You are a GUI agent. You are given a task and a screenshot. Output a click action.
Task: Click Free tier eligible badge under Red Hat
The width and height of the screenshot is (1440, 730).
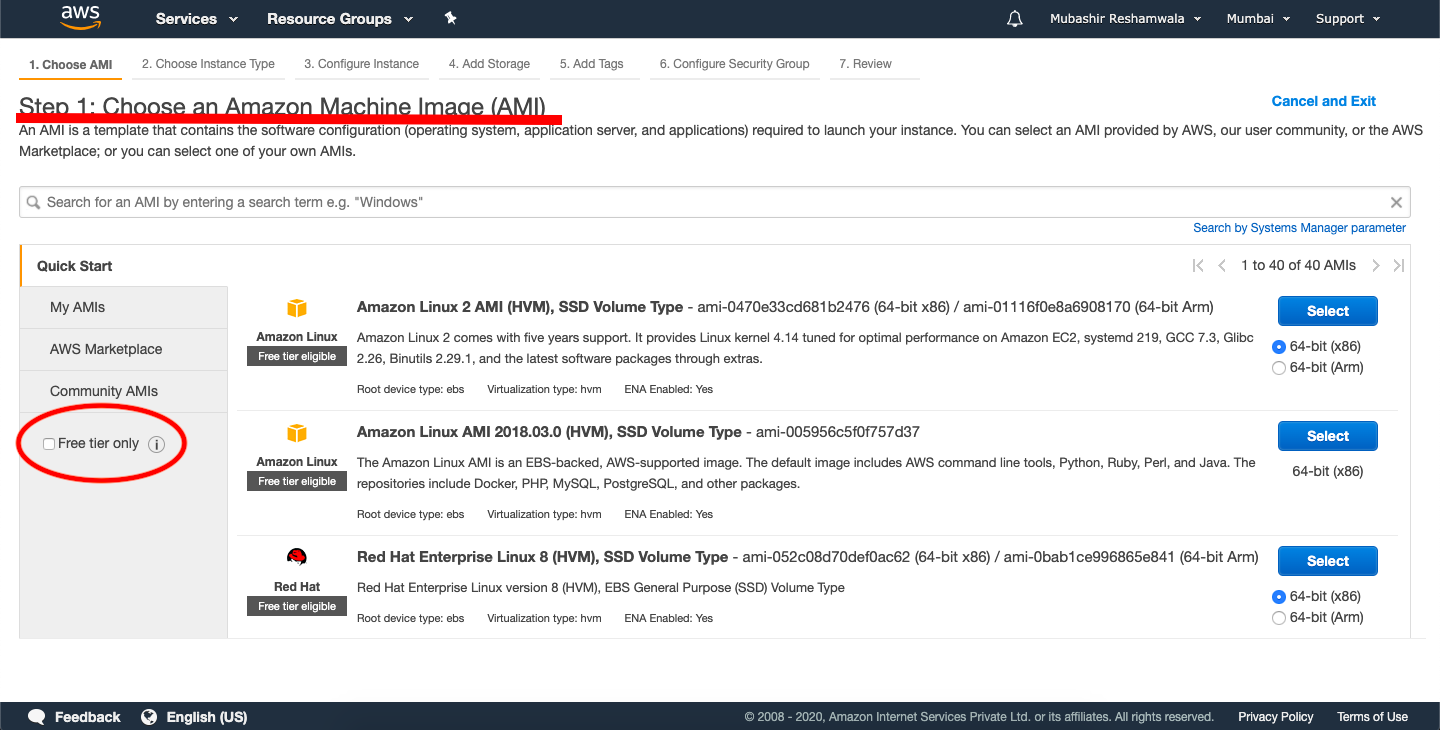pyautogui.click(x=297, y=607)
